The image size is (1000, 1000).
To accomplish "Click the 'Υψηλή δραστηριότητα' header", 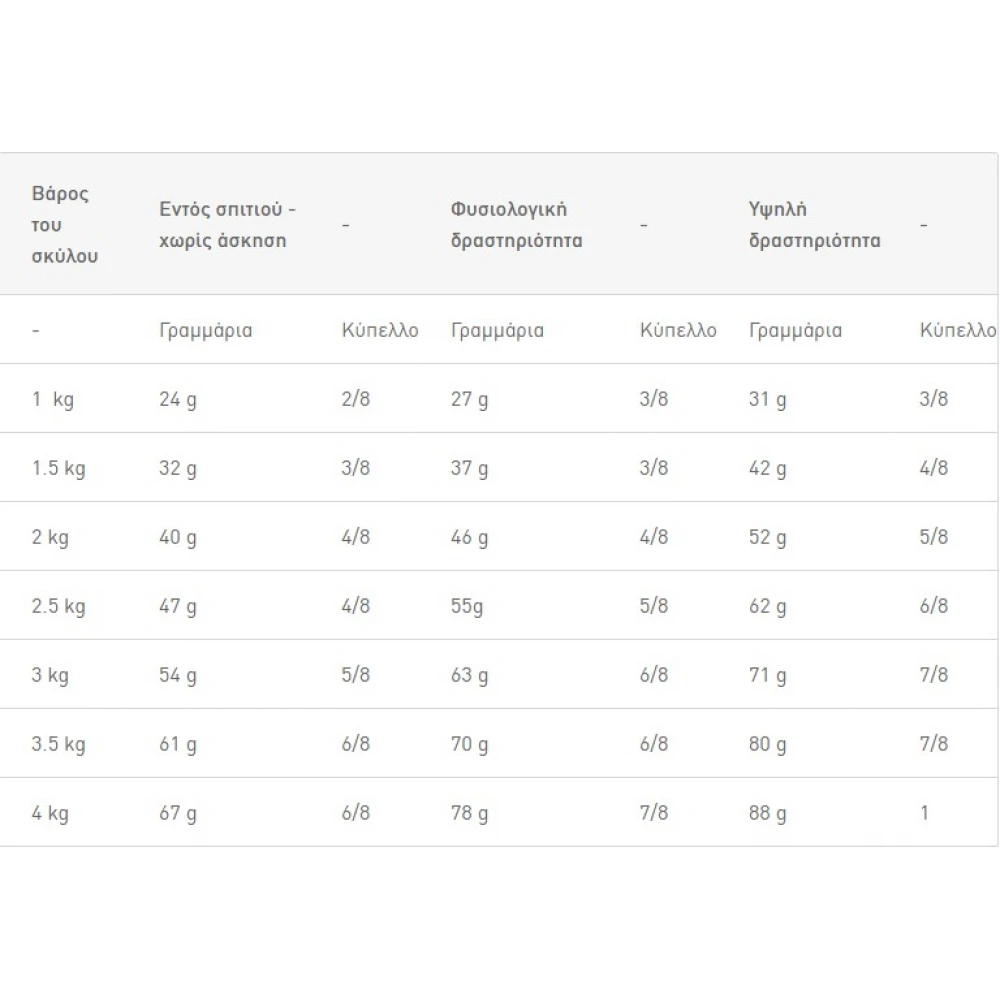I will point(814,224).
